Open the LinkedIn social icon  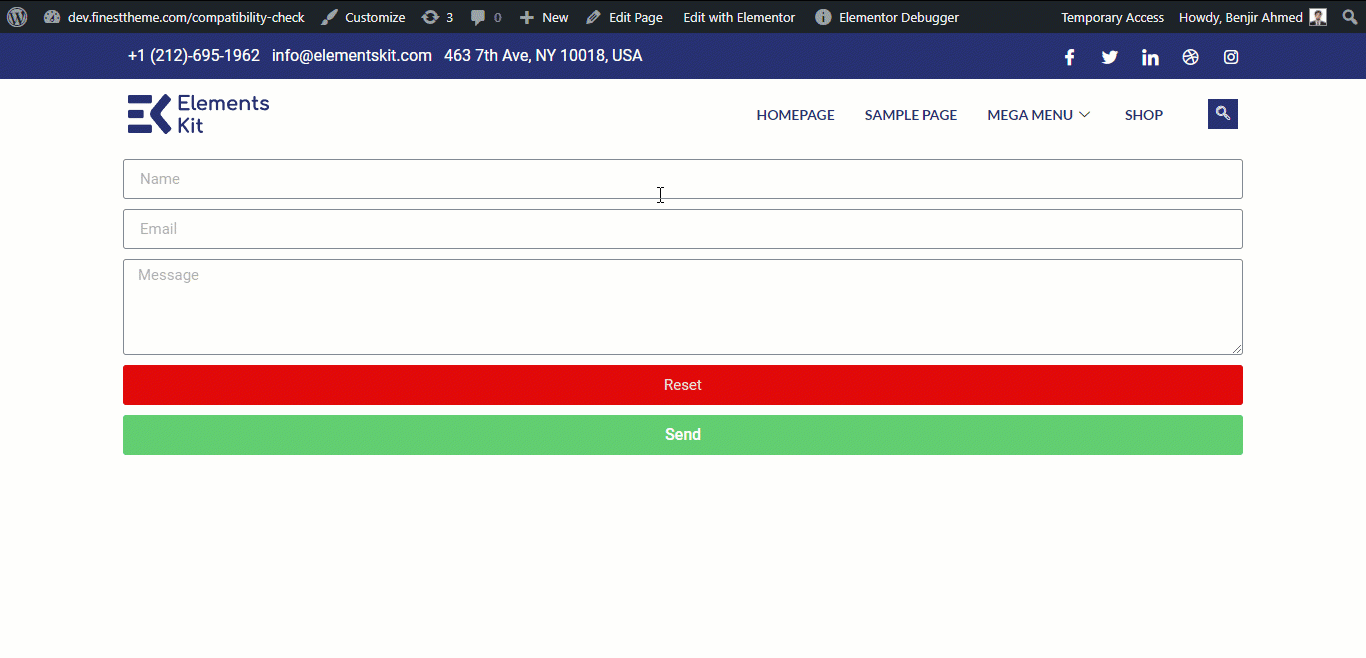1150,57
